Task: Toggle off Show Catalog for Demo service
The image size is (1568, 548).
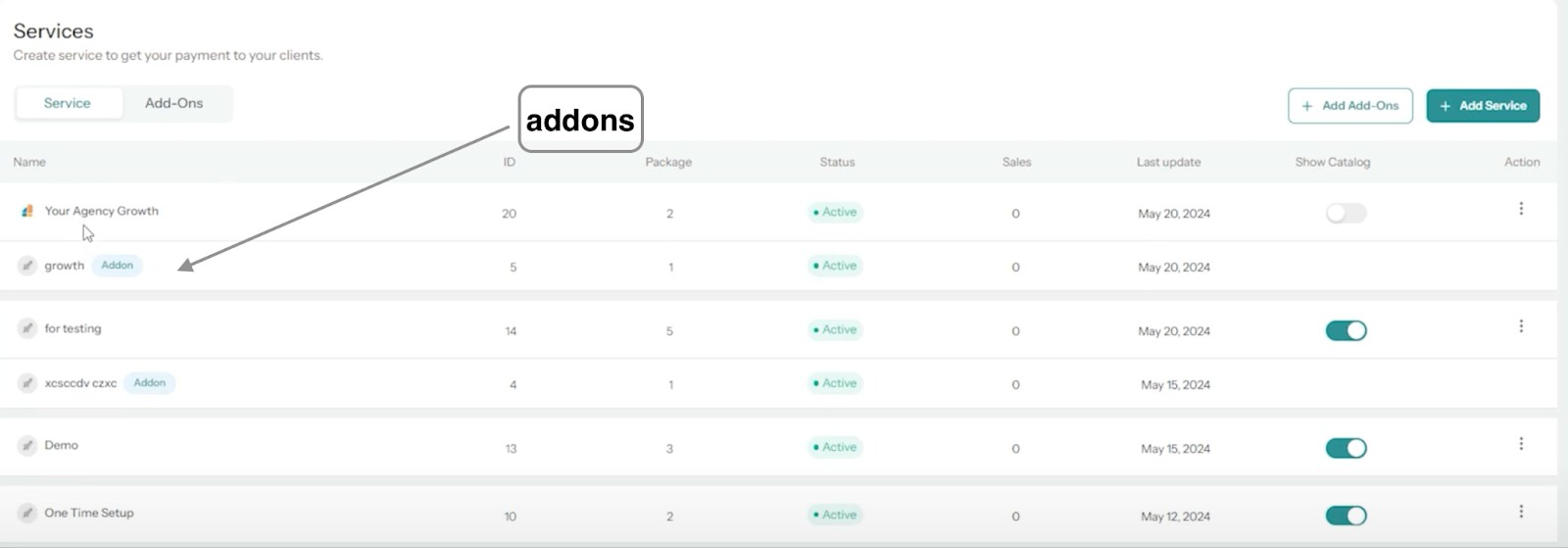Action: click(1346, 448)
